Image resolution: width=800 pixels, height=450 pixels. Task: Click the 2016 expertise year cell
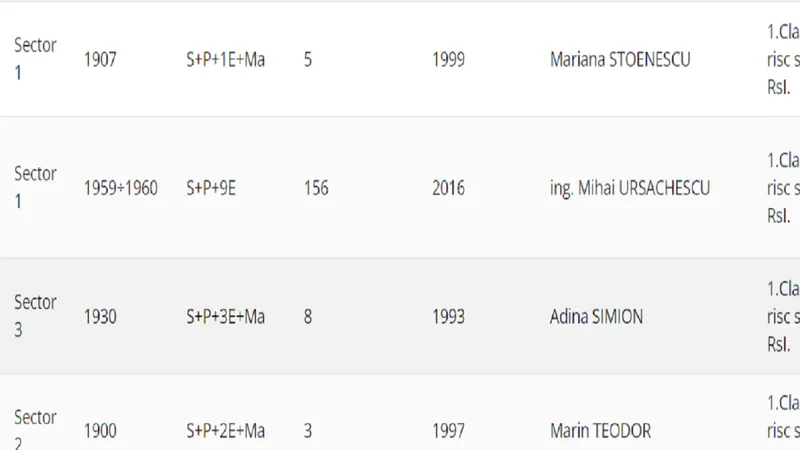pyautogui.click(x=448, y=188)
